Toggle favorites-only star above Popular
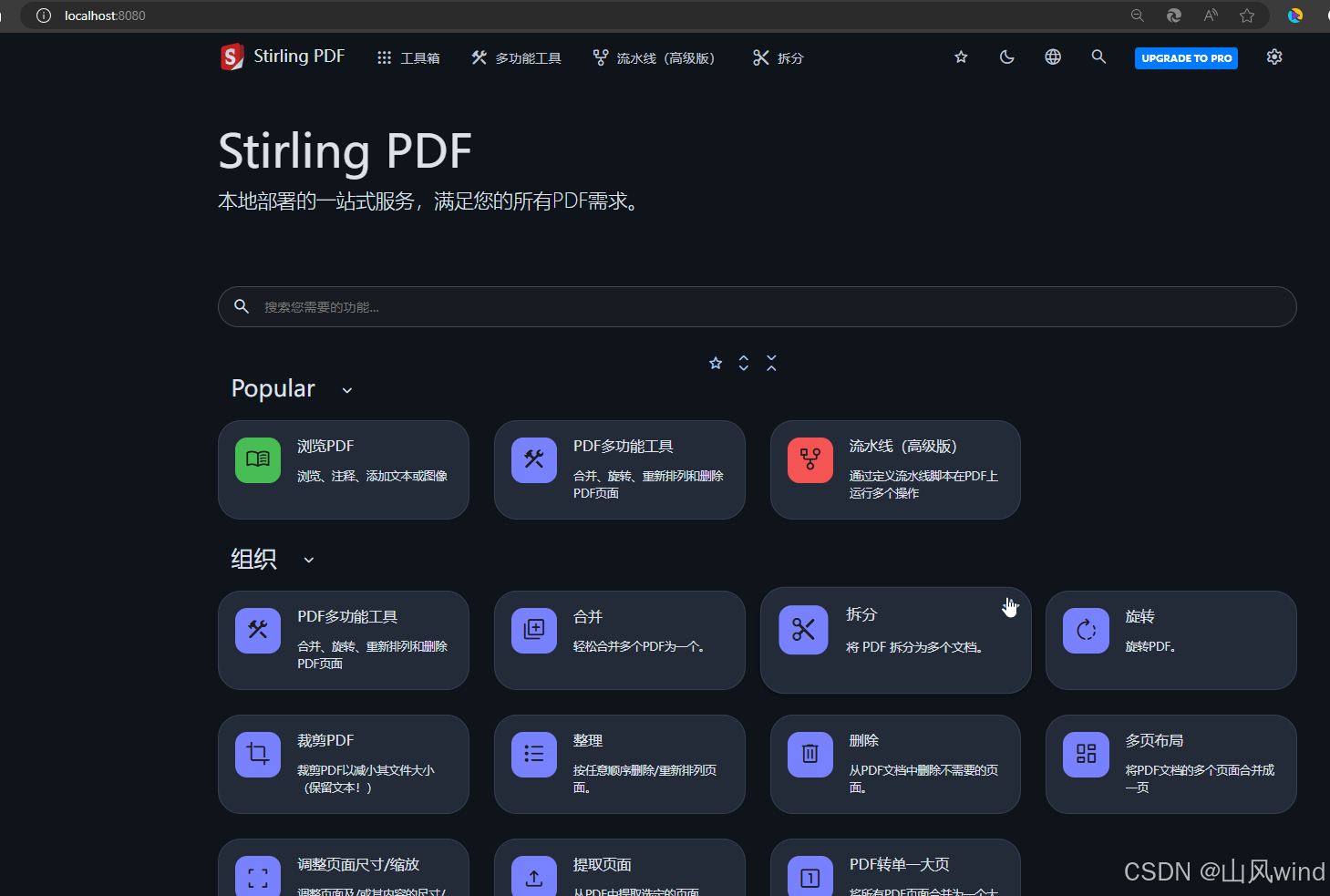 716,363
